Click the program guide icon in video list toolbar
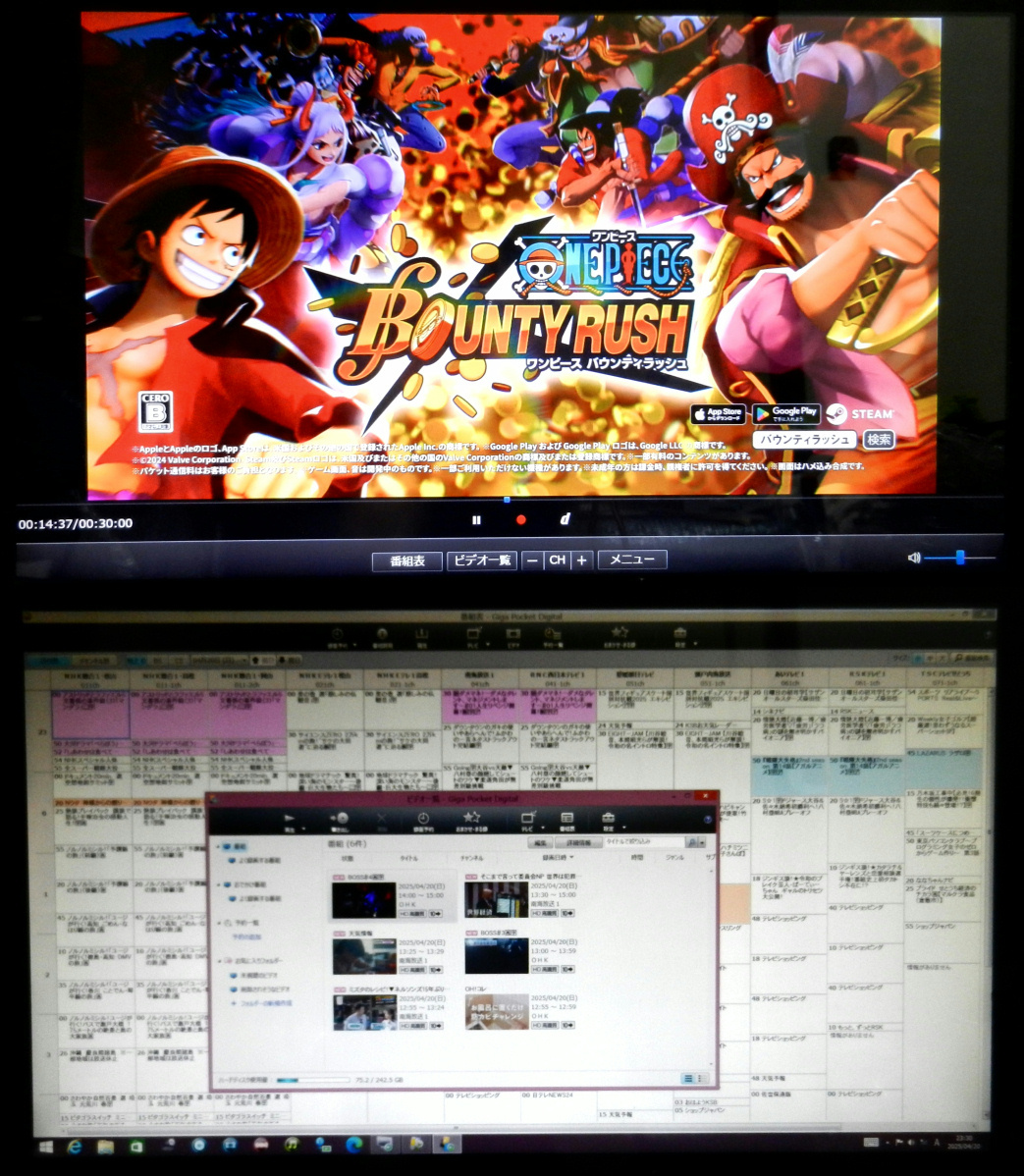This screenshot has width=1024, height=1176. 567,818
